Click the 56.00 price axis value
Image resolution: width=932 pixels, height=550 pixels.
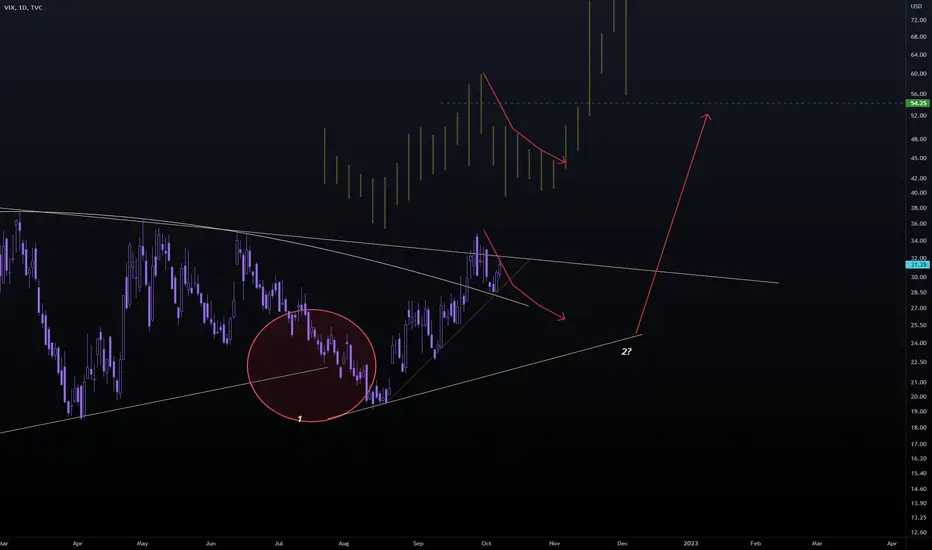tap(918, 94)
